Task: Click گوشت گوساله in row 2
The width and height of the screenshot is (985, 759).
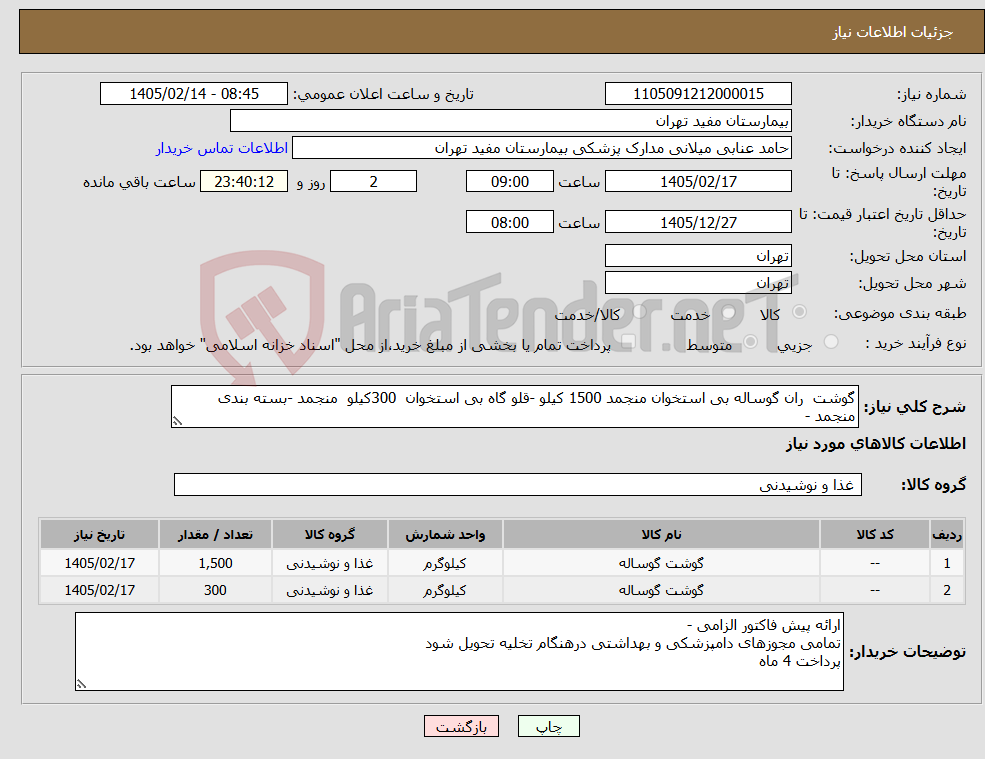Action: (x=661, y=590)
